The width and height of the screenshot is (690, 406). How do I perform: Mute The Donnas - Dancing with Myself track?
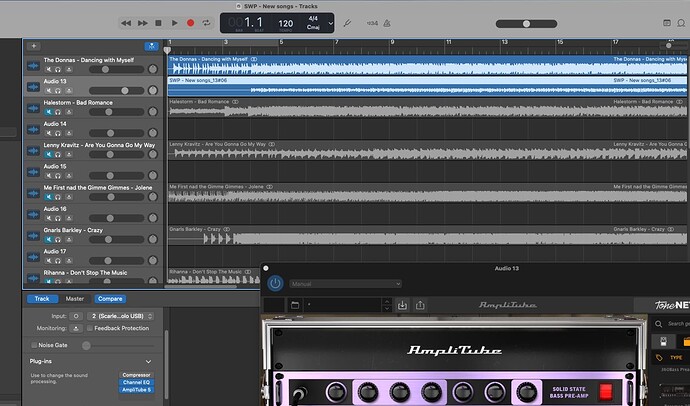(x=48, y=69)
